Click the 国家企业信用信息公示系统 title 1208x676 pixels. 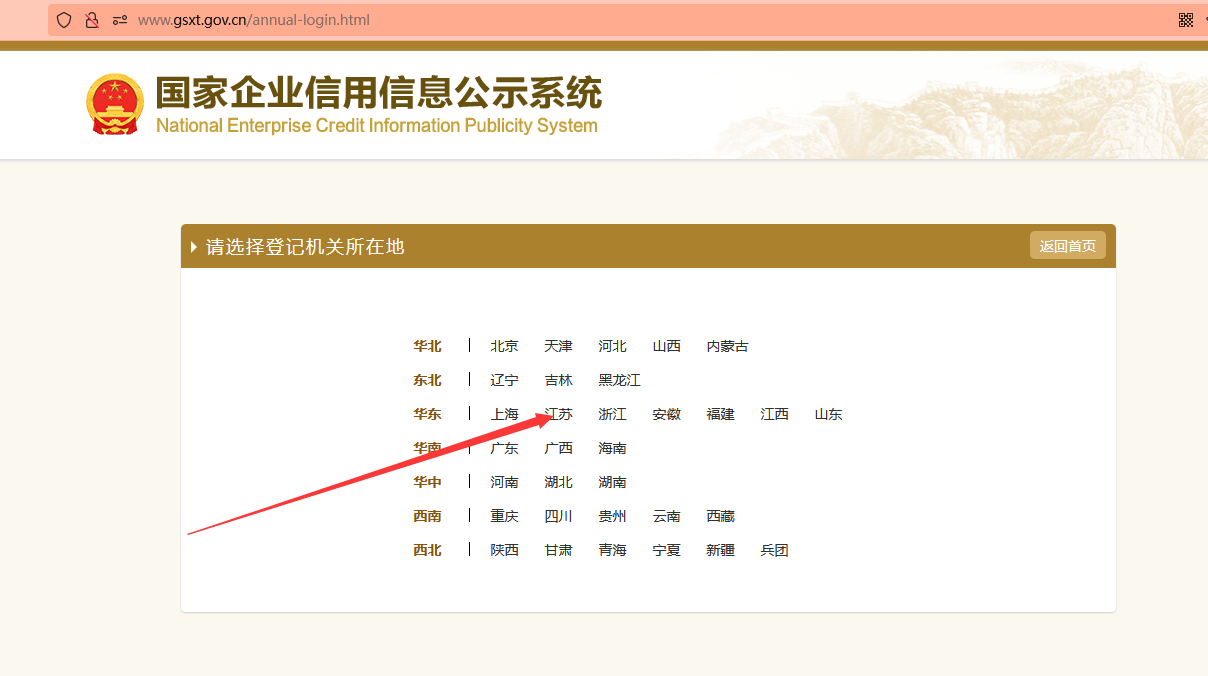coord(379,93)
